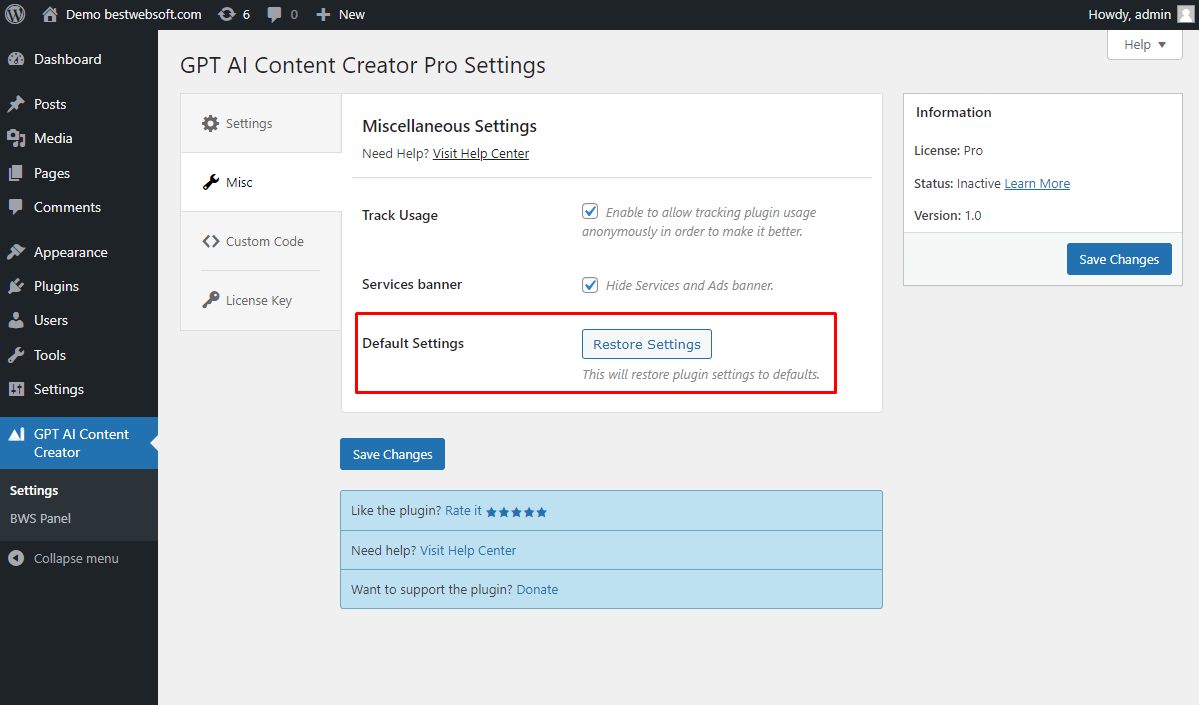Click the Restore Settings button
This screenshot has width=1199, height=705.
[647, 344]
